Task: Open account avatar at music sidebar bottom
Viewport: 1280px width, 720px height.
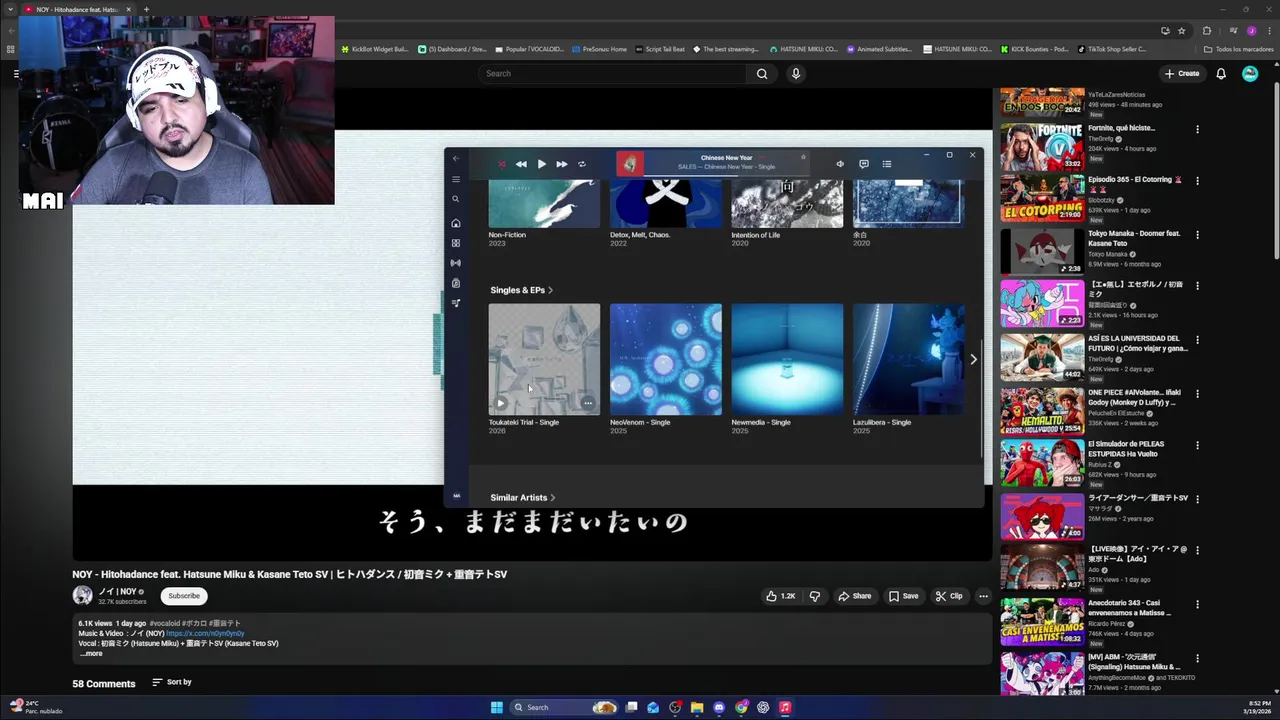Action: tap(456, 495)
